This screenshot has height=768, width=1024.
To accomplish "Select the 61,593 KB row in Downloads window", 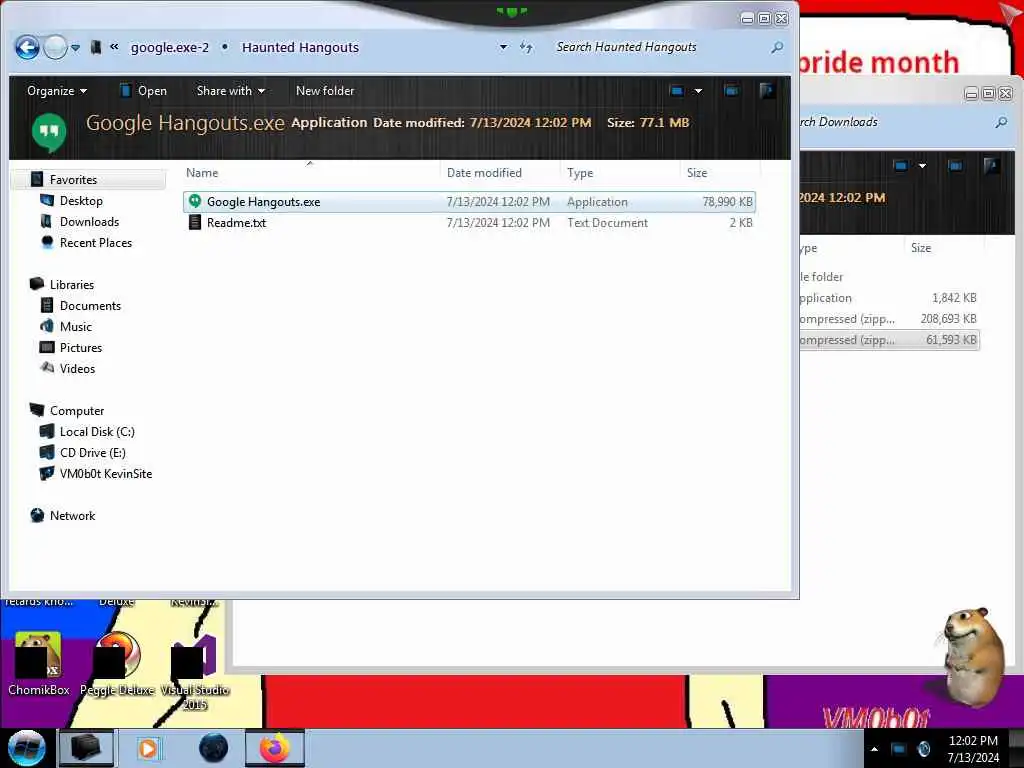I will coord(889,340).
